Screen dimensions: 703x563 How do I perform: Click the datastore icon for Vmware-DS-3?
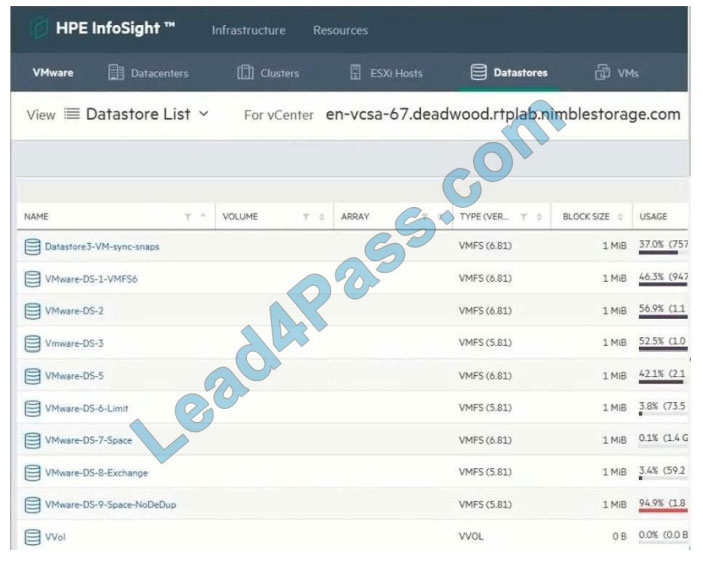tap(32, 343)
